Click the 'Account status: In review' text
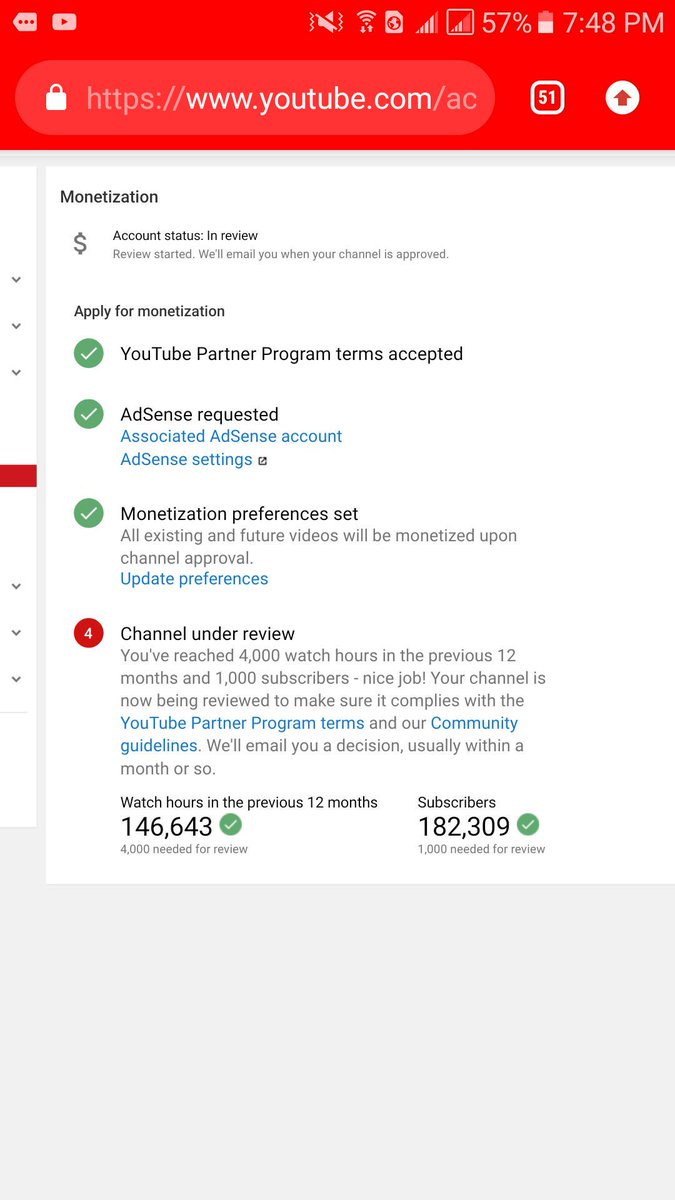 click(x=185, y=236)
